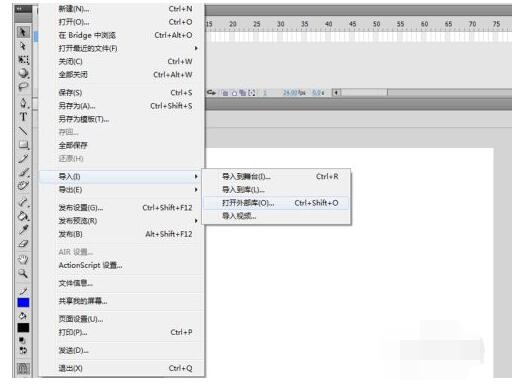The image size is (514, 384).
Task: Choose 保存(S) menu item
Action: pyautogui.click(x=122, y=93)
